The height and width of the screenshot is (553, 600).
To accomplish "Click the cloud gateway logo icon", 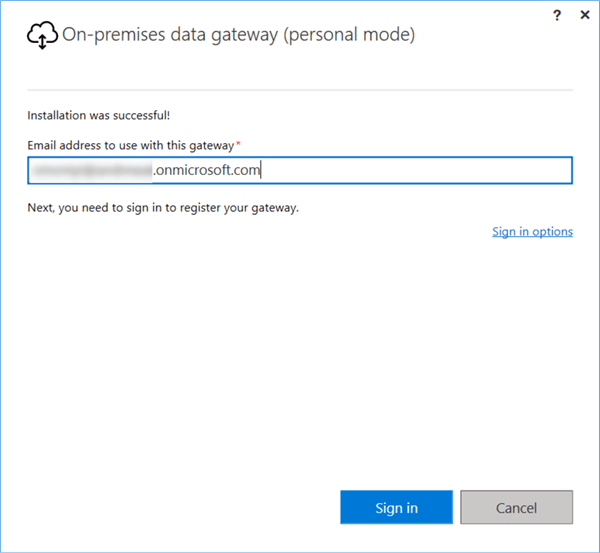I will [x=42, y=35].
